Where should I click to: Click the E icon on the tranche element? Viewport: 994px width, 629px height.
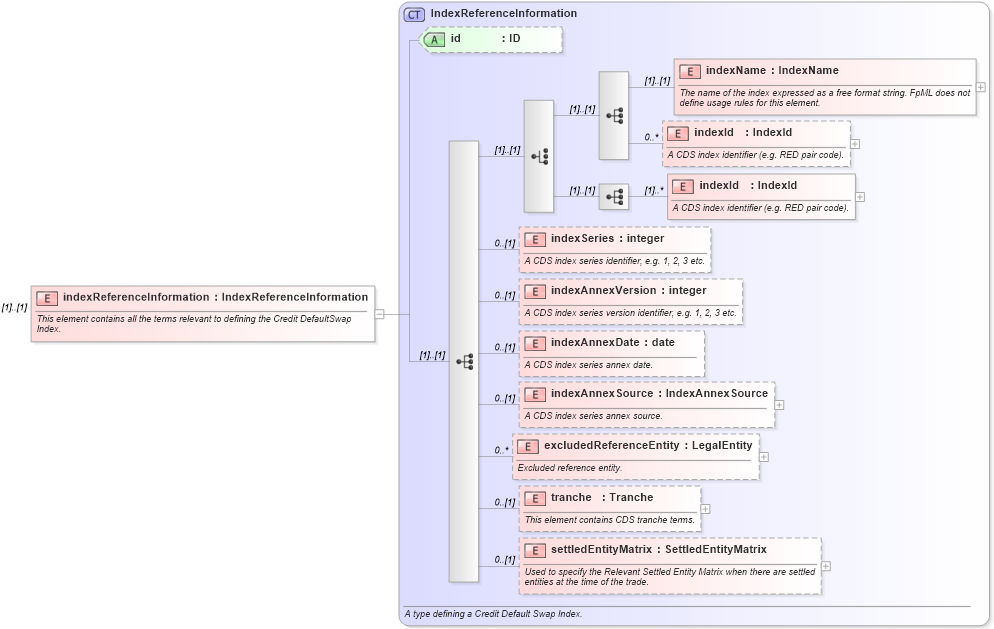point(533,498)
